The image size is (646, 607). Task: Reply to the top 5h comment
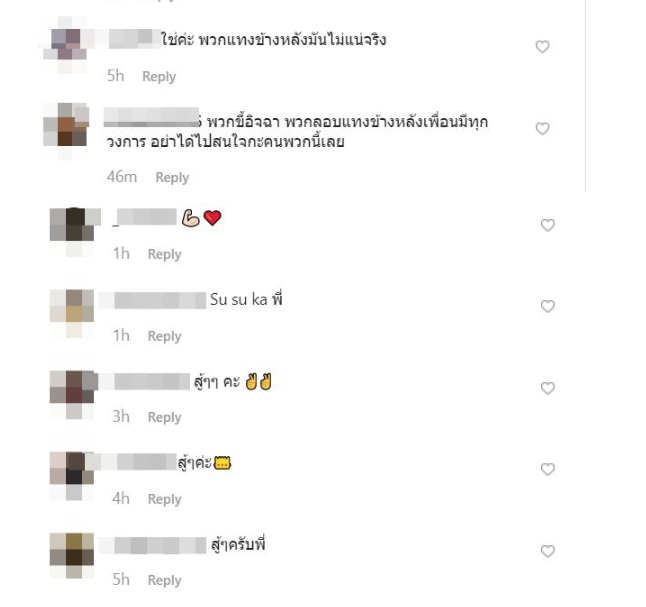point(159,77)
